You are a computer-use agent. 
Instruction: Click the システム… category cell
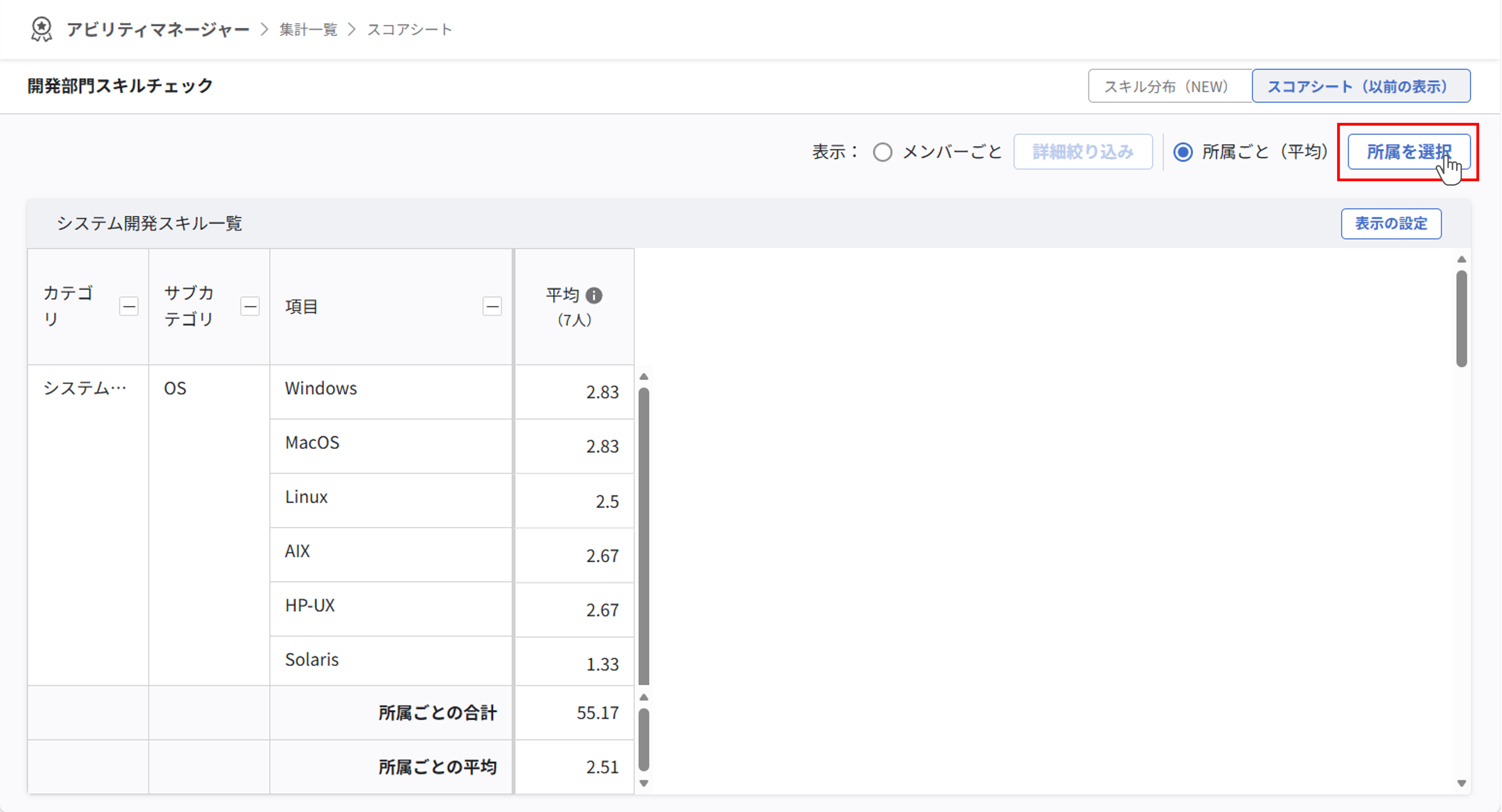[x=88, y=525]
